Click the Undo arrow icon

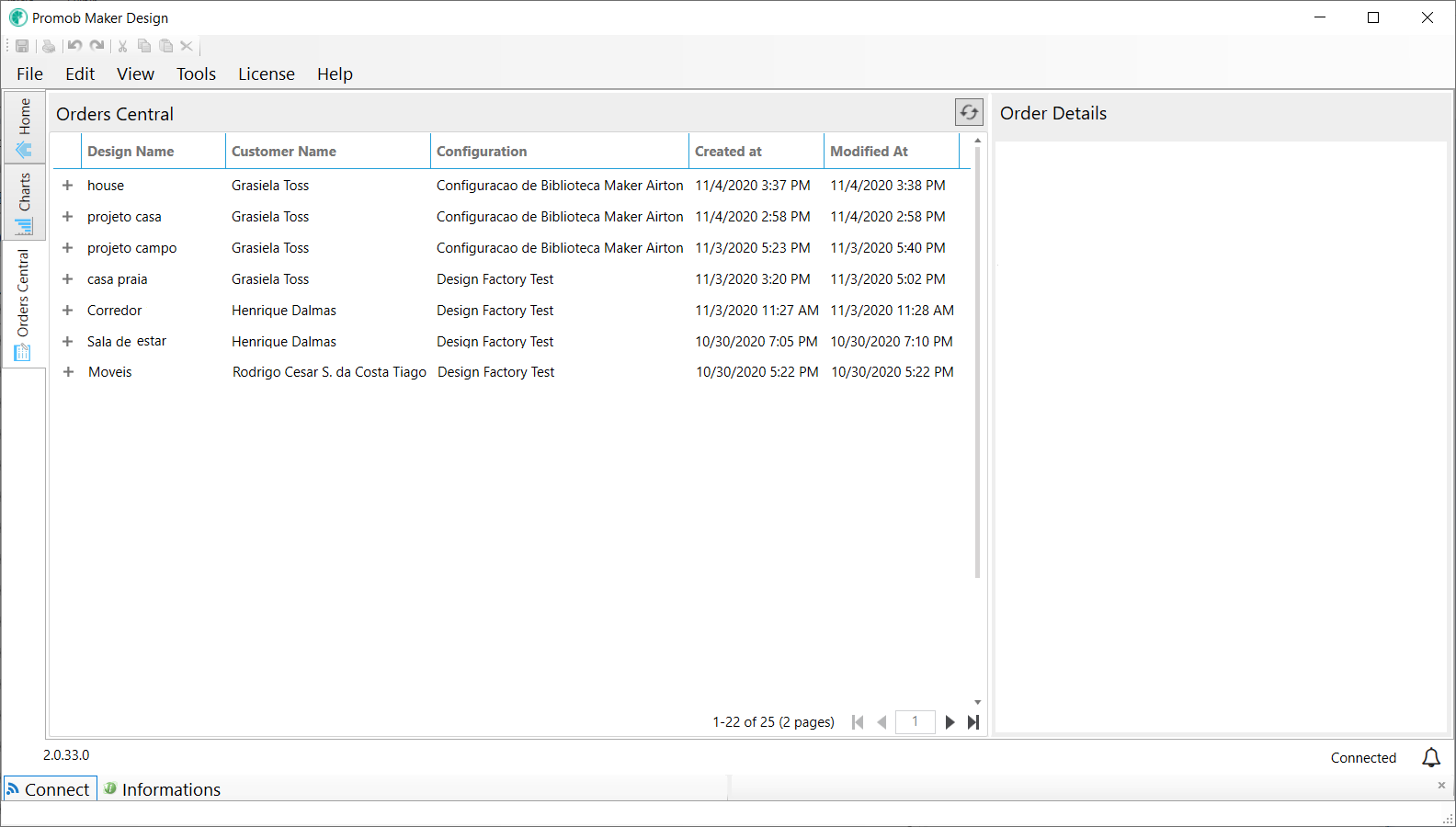click(x=75, y=46)
